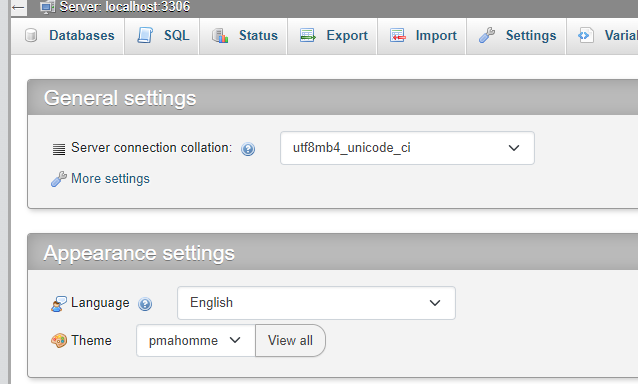Click the Language person speech icon

pyautogui.click(x=59, y=304)
